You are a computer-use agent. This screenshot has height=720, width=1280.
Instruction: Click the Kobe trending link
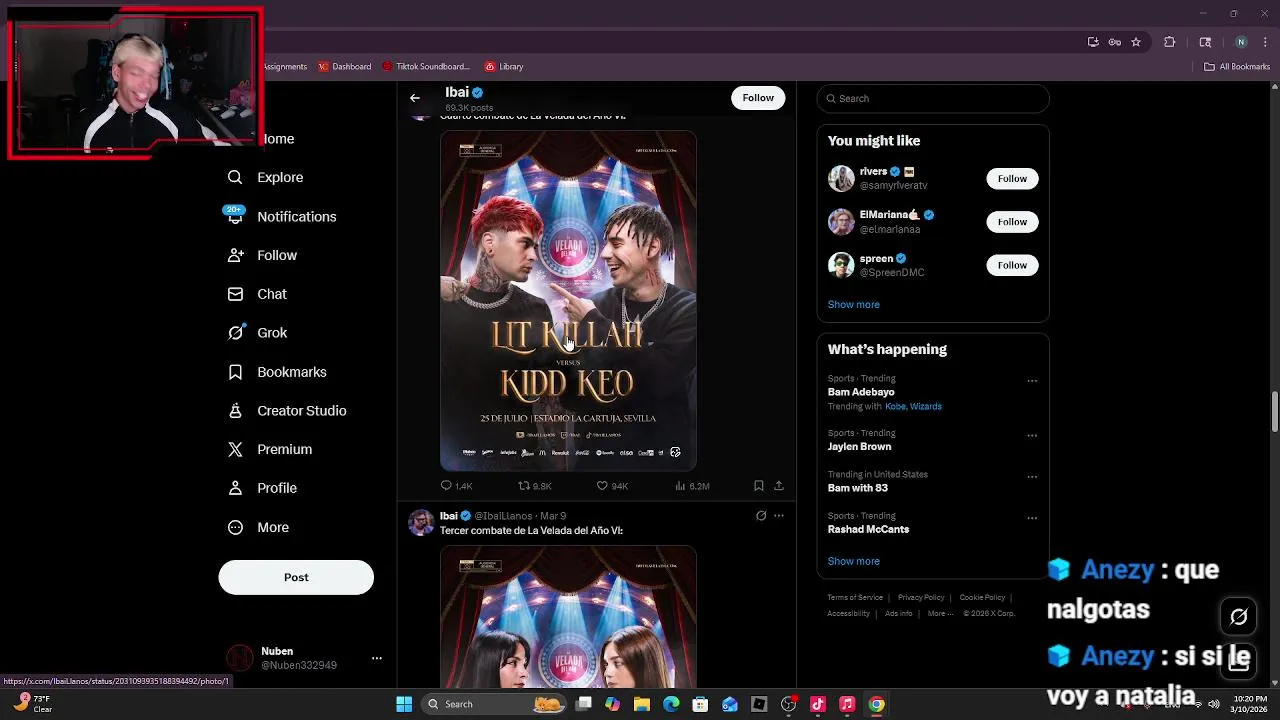click(x=895, y=407)
